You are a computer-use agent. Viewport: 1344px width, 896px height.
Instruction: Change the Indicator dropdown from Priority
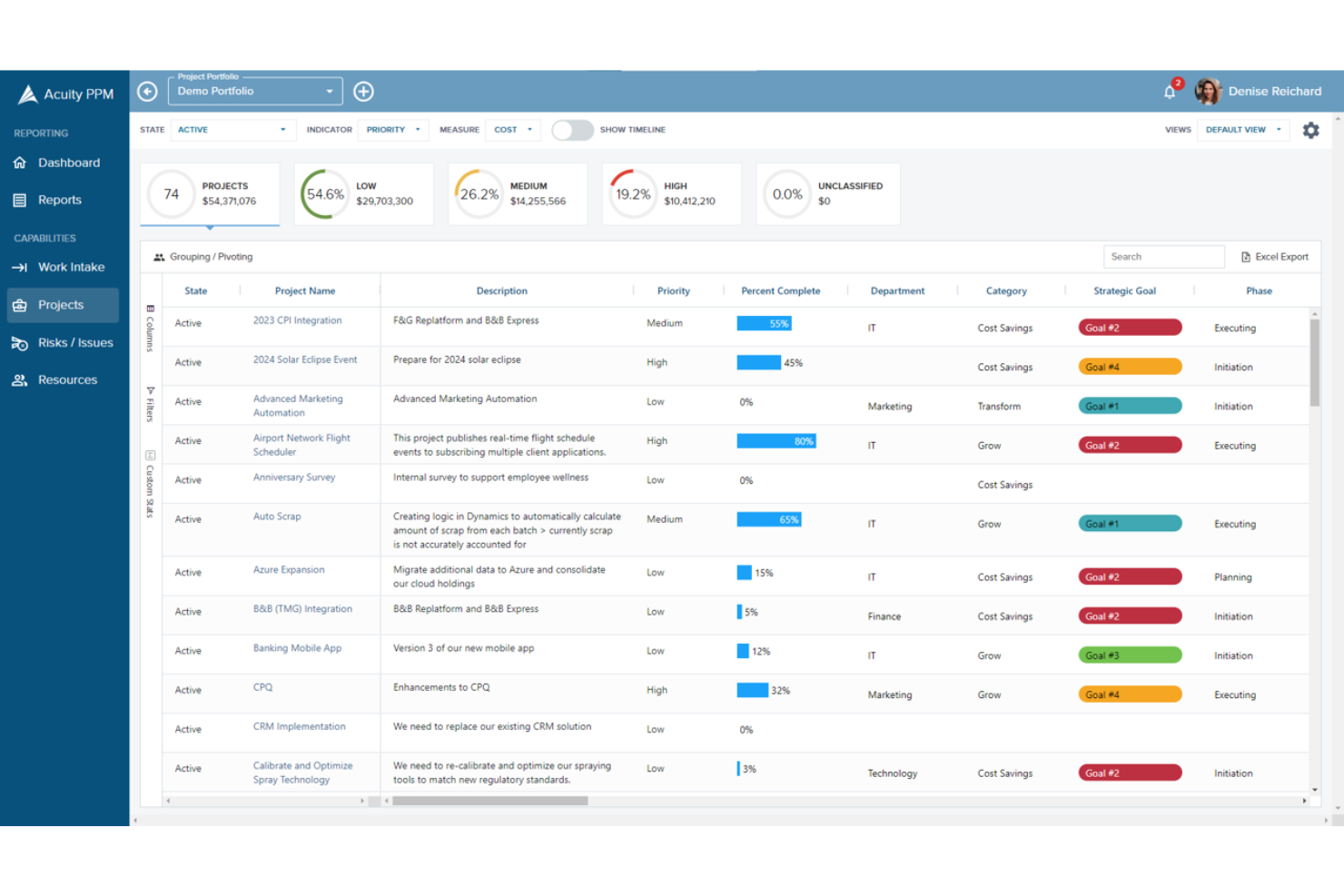coord(392,130)
